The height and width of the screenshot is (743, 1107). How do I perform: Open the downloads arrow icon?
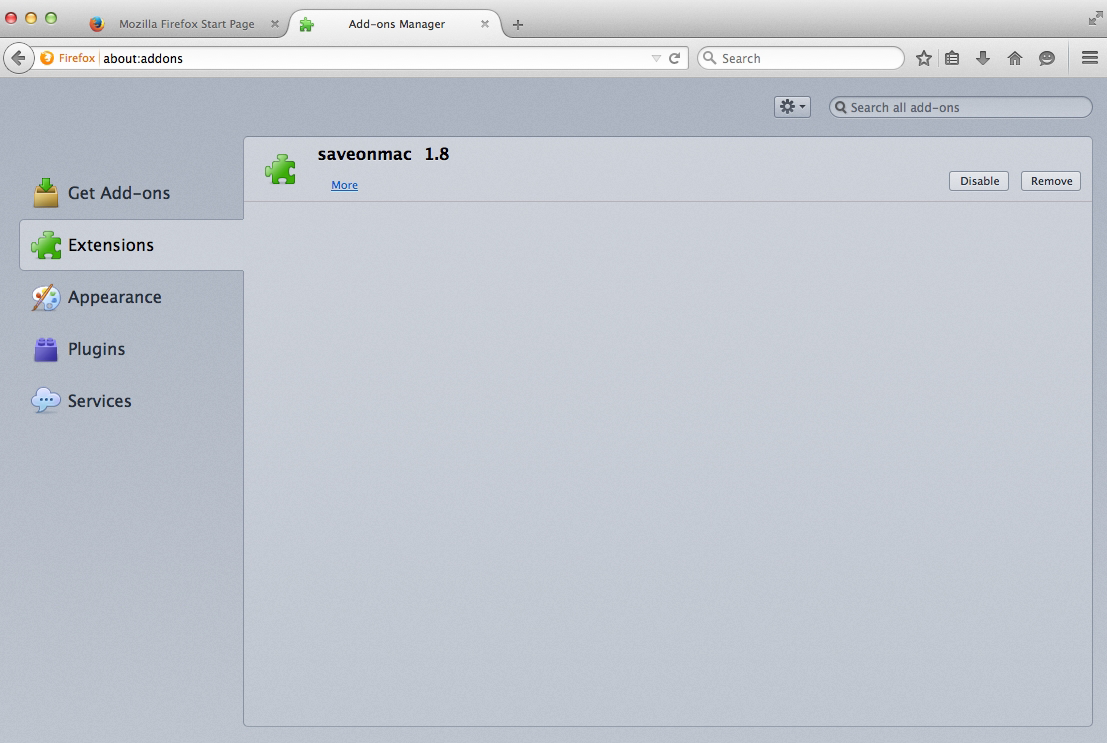[x=983, y=59]
